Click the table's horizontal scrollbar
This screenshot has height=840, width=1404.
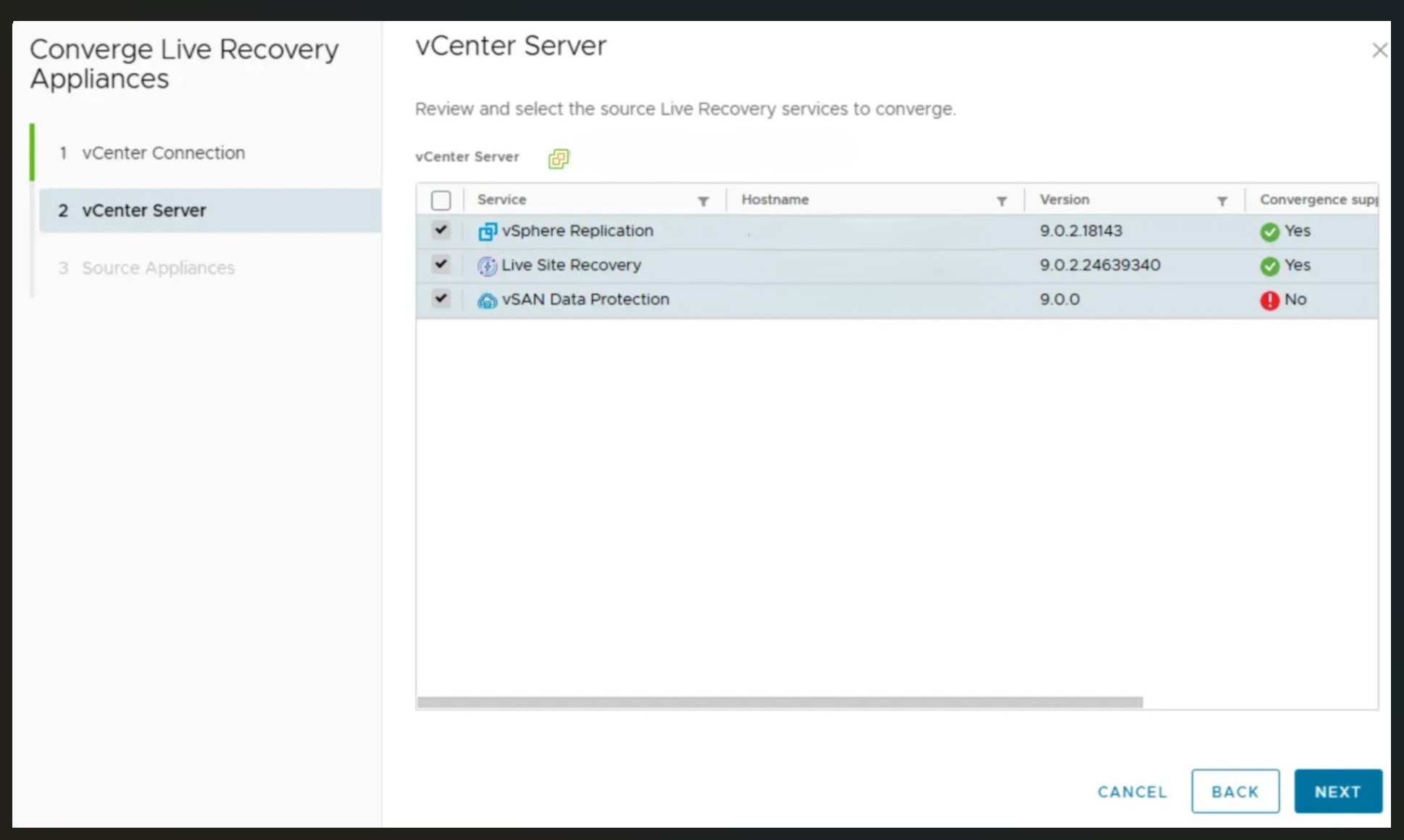click(780, 702)
